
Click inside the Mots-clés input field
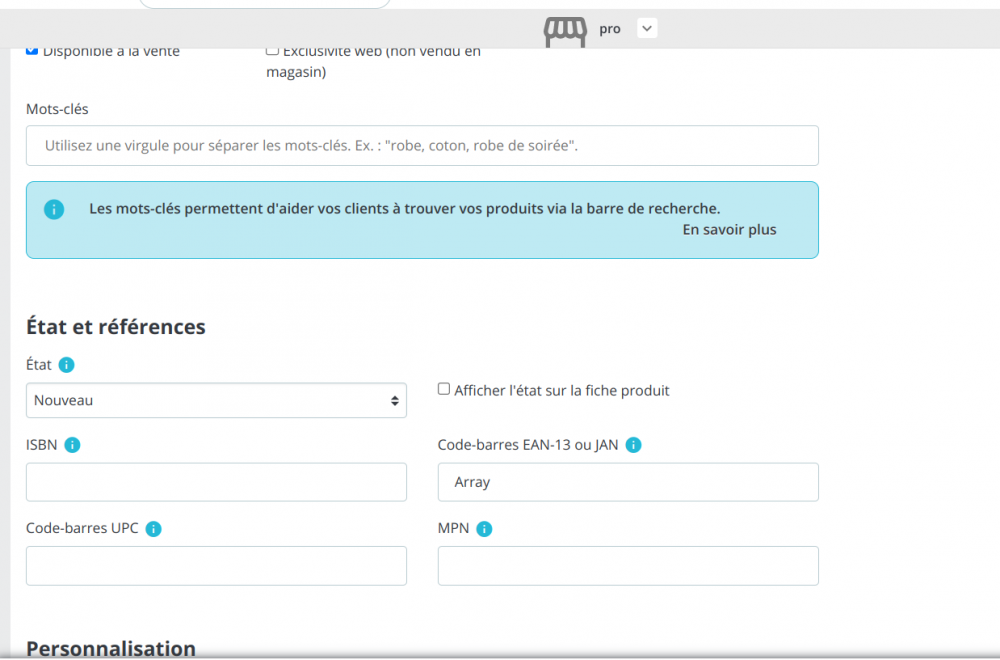point(422,145)
